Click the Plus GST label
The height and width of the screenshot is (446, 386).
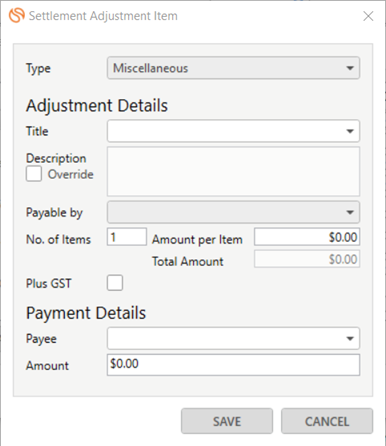49,283
